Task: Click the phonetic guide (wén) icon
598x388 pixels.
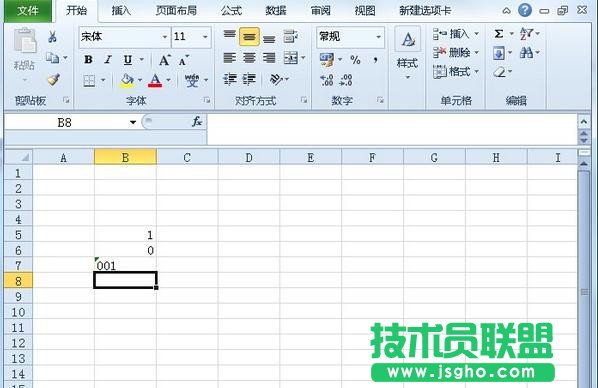Action: point(191,80)
